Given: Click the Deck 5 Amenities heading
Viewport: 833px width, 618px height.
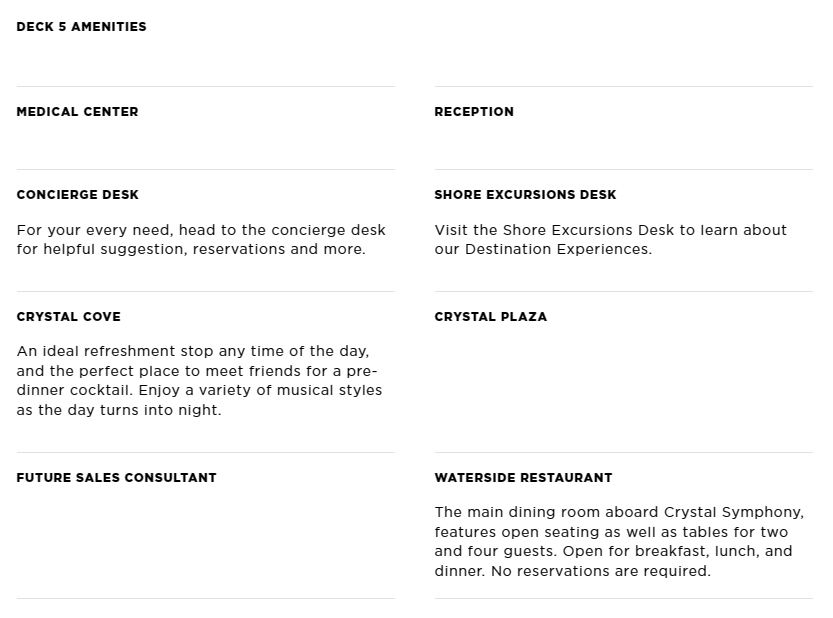Looking at the screenshot, I should coord(81,27).
